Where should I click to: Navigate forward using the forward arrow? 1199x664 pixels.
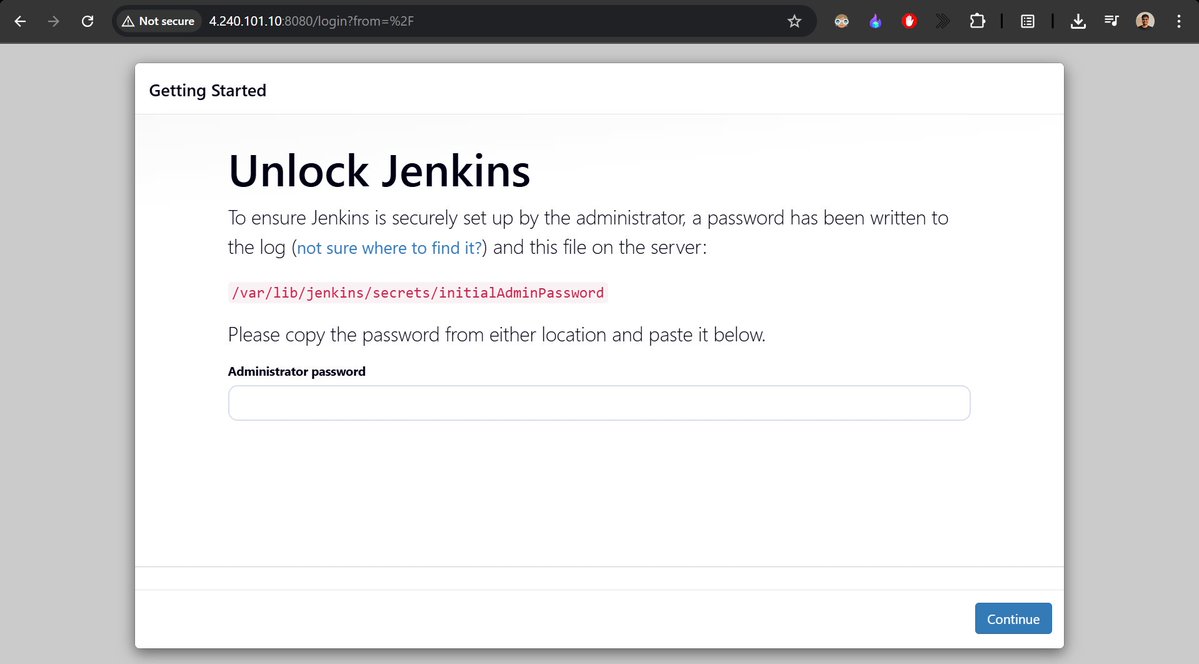(53, 20)
